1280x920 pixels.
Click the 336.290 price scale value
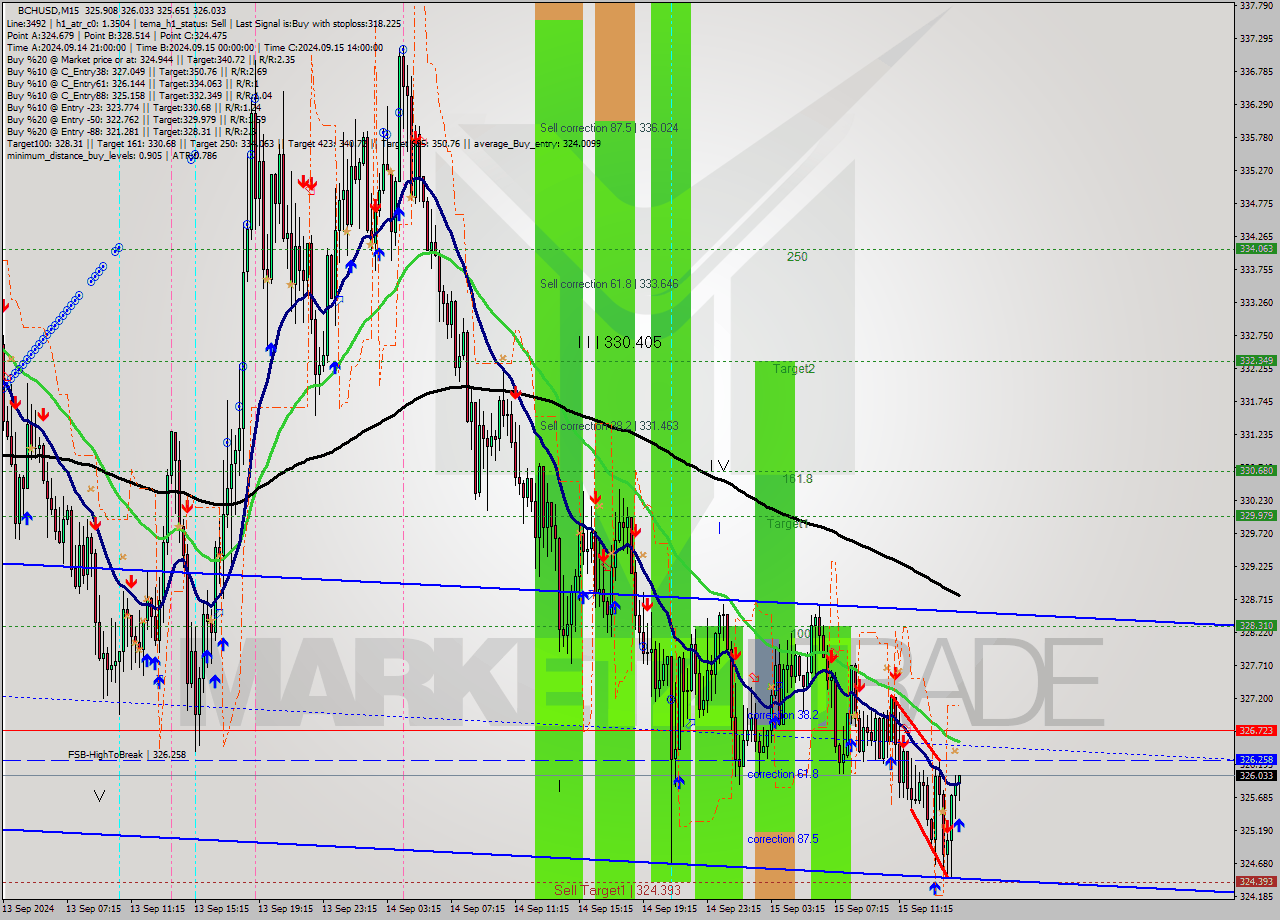pyautogui.click(x=1256, y=104)
